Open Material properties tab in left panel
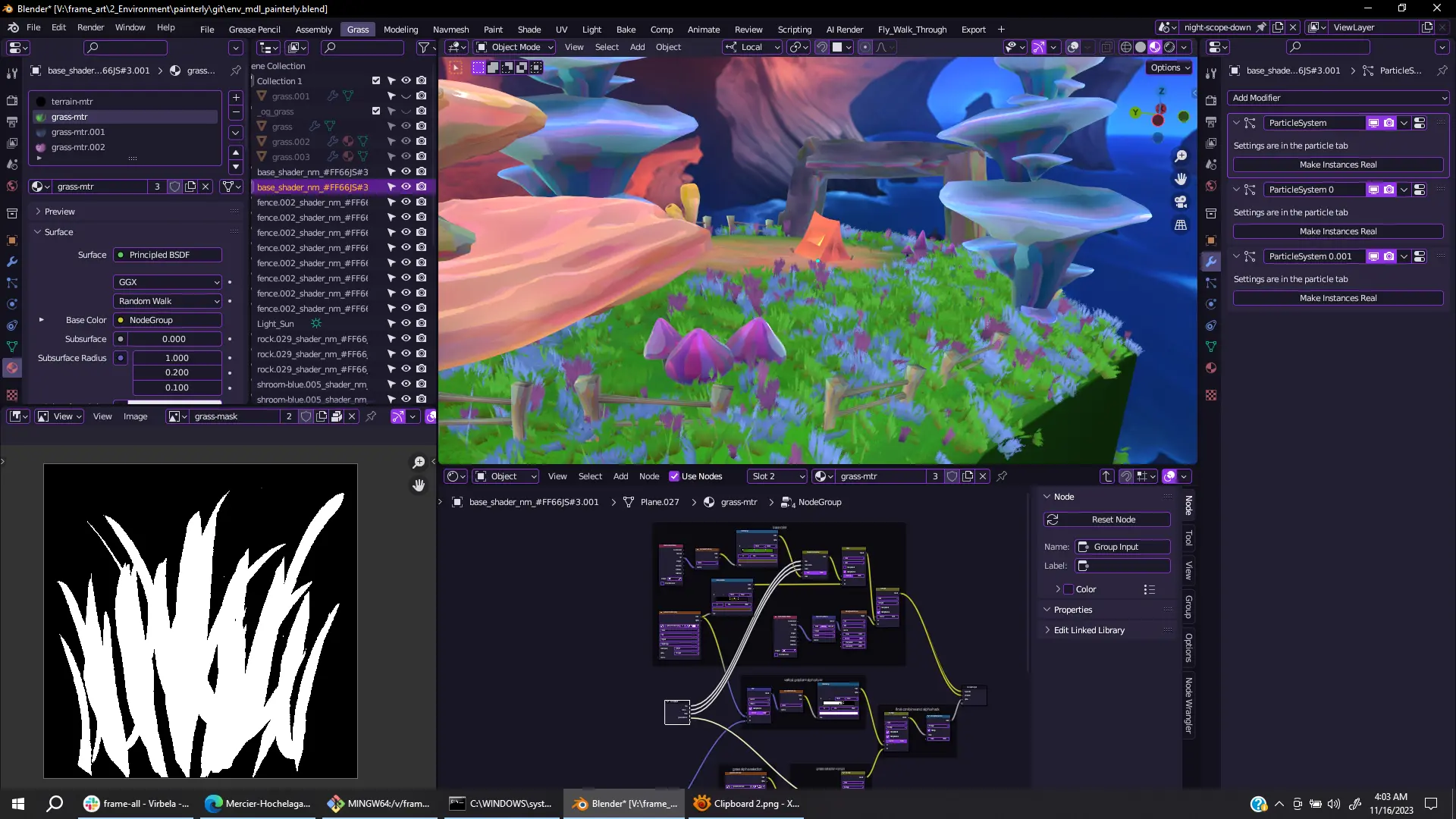Image resolution: width=1456 pixels, height=819 pixels. click(12, 368)
